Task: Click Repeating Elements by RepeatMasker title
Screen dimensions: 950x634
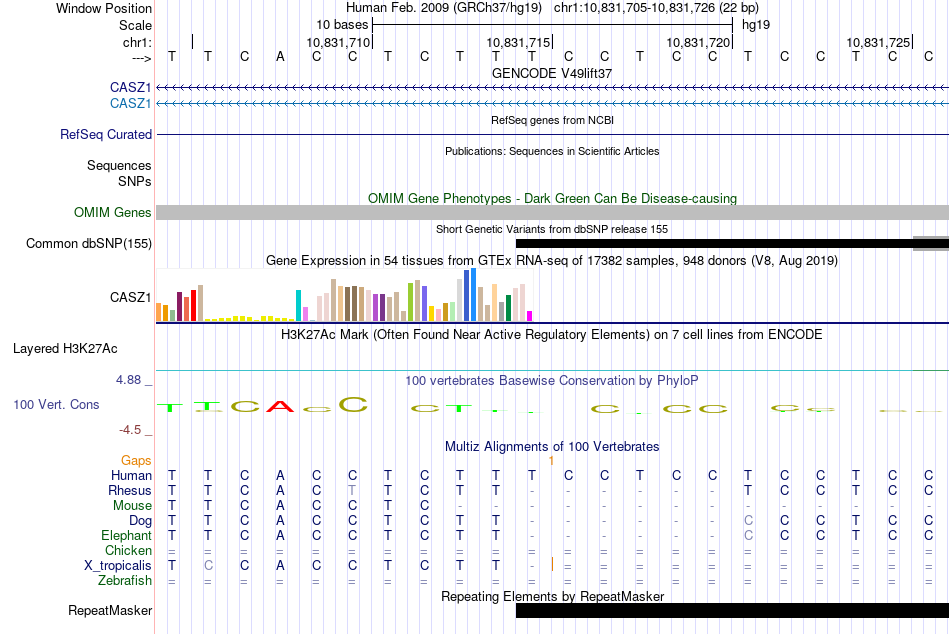Action: (552, 596)
